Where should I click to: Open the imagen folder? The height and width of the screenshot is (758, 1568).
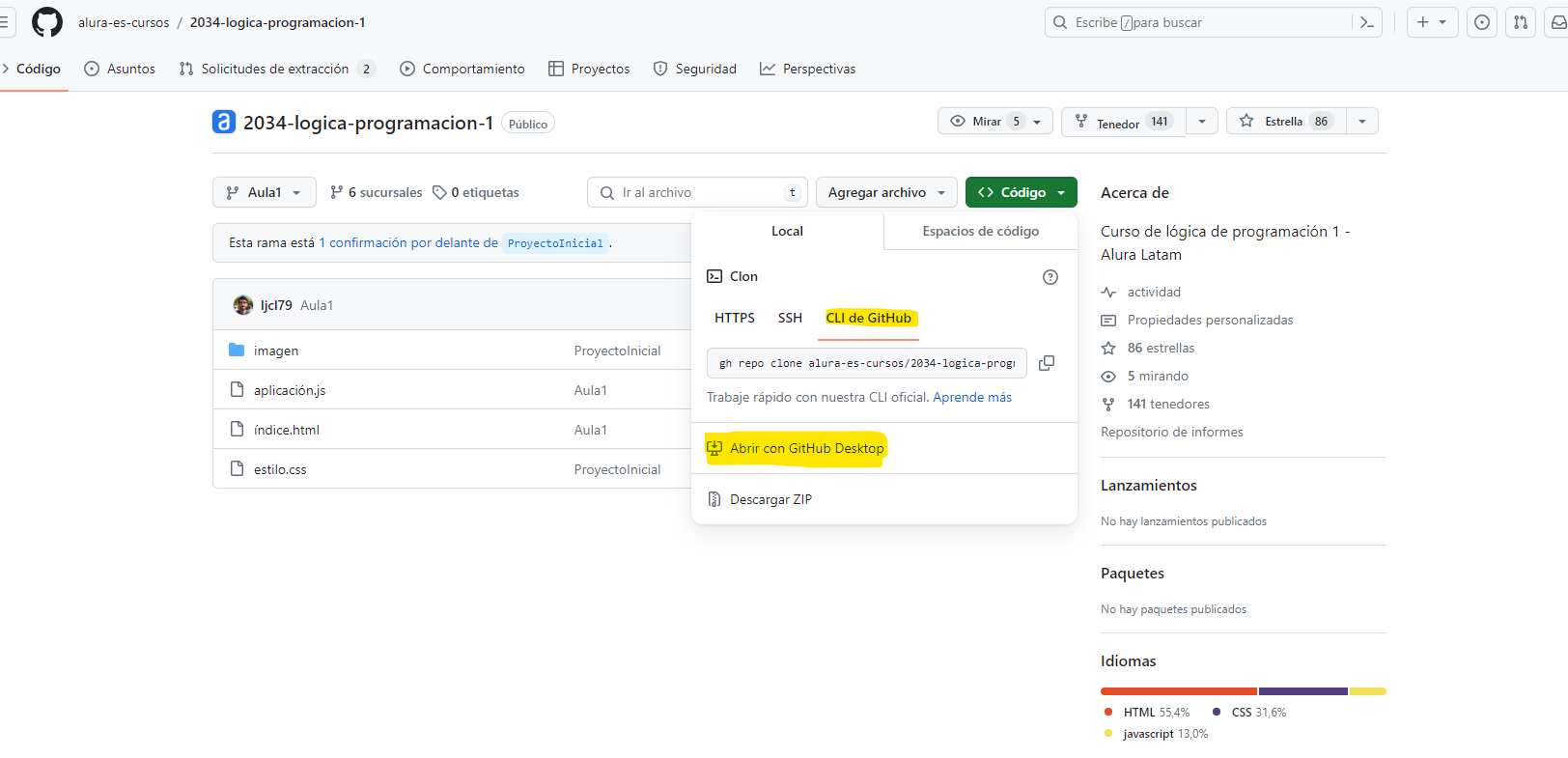point(276,351)
